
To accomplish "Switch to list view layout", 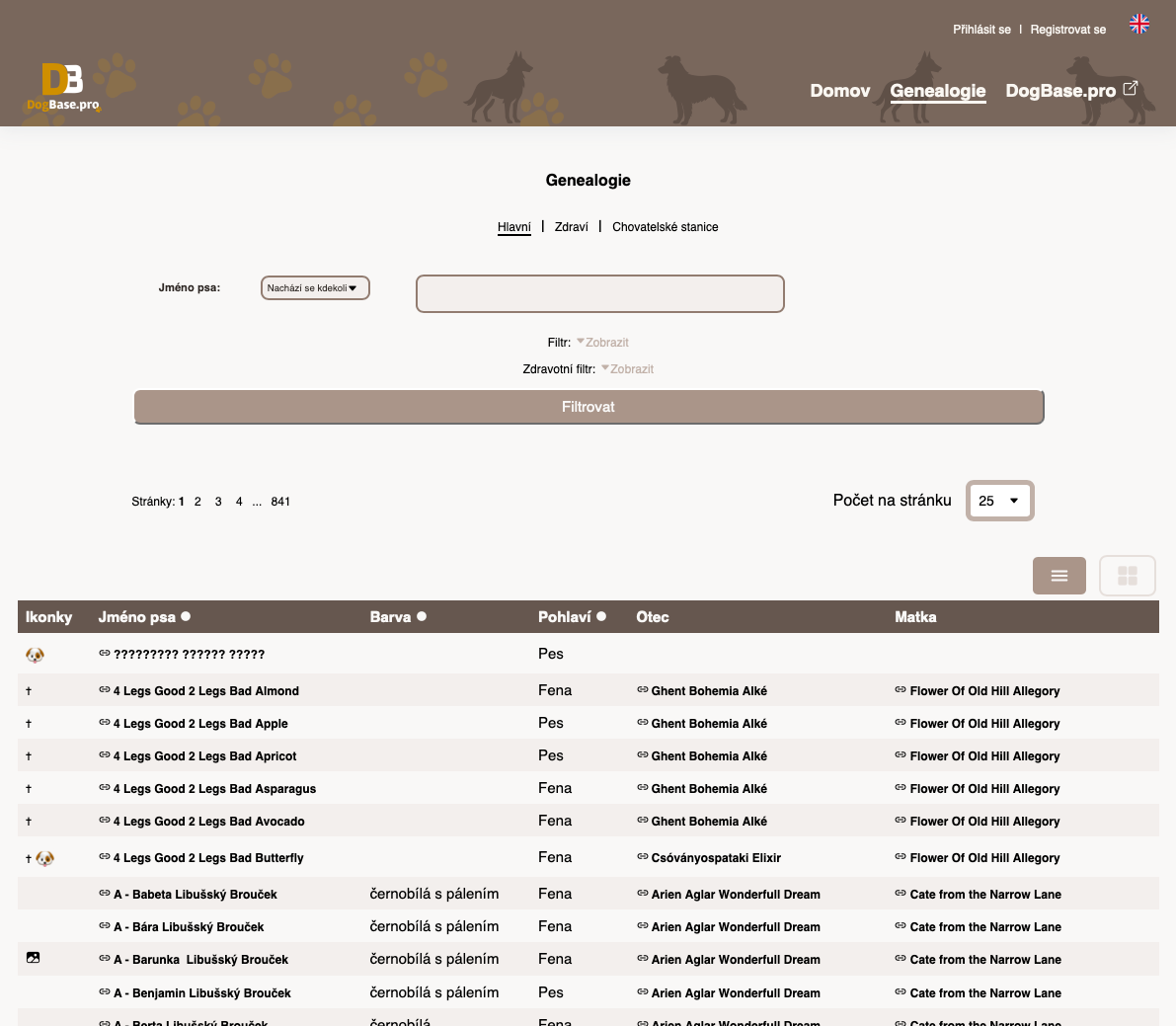I will click(1058, 576).
